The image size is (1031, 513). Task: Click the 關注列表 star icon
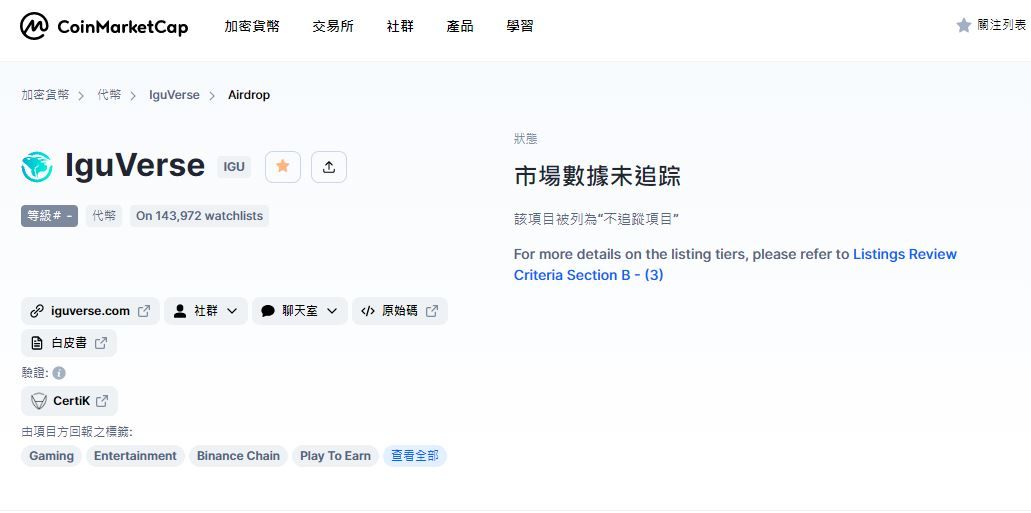click(x=964, y=26)
